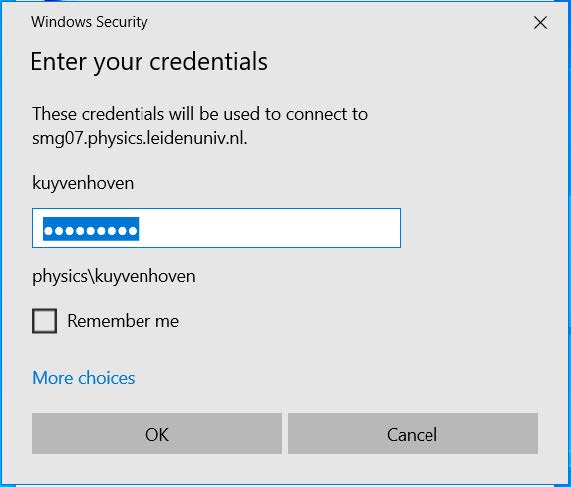
Task: Tick the Remember me checkbox
Action: pos(44,321)
